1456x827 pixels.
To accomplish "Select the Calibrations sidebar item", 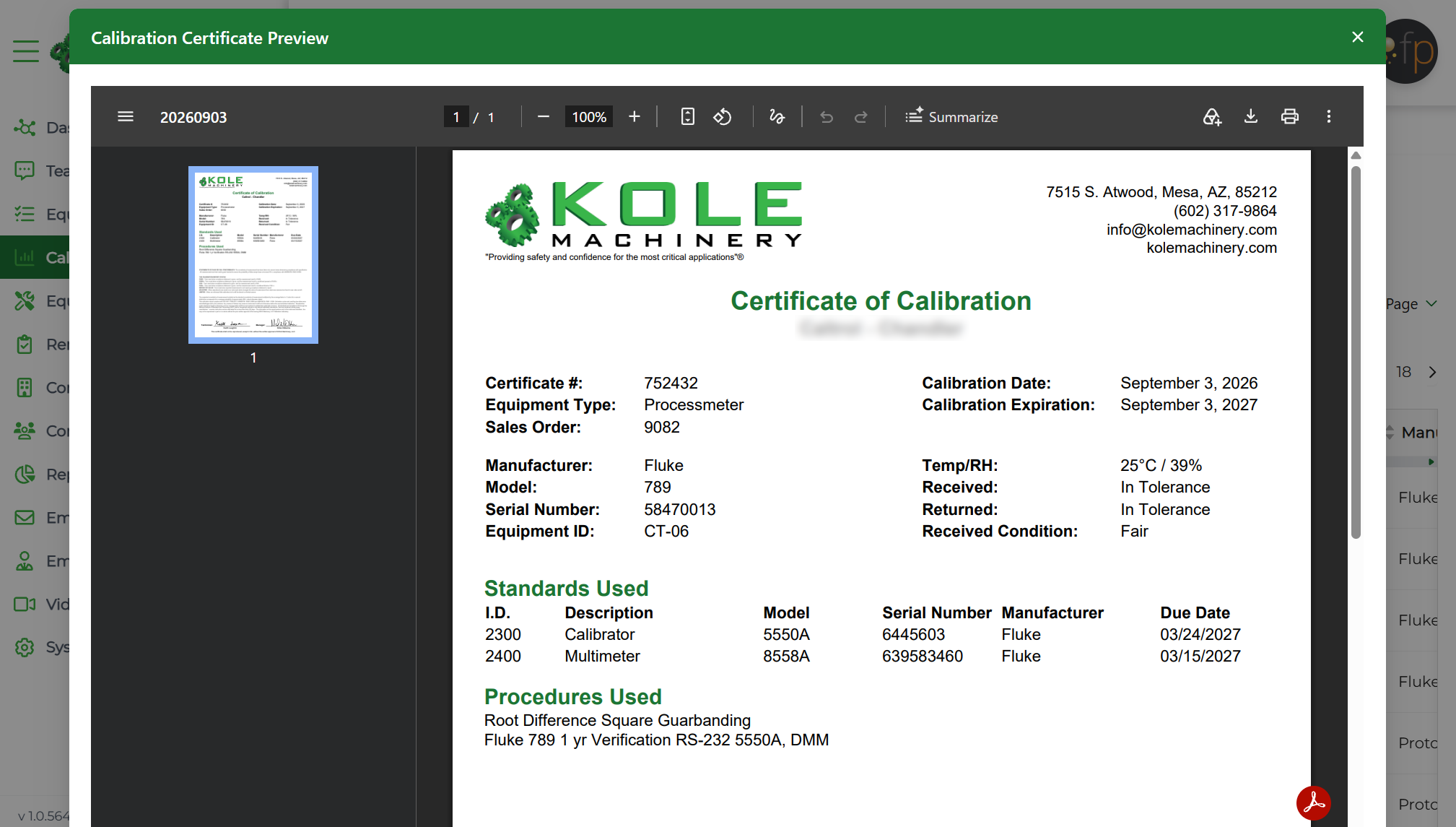I will tap(35, 257).
